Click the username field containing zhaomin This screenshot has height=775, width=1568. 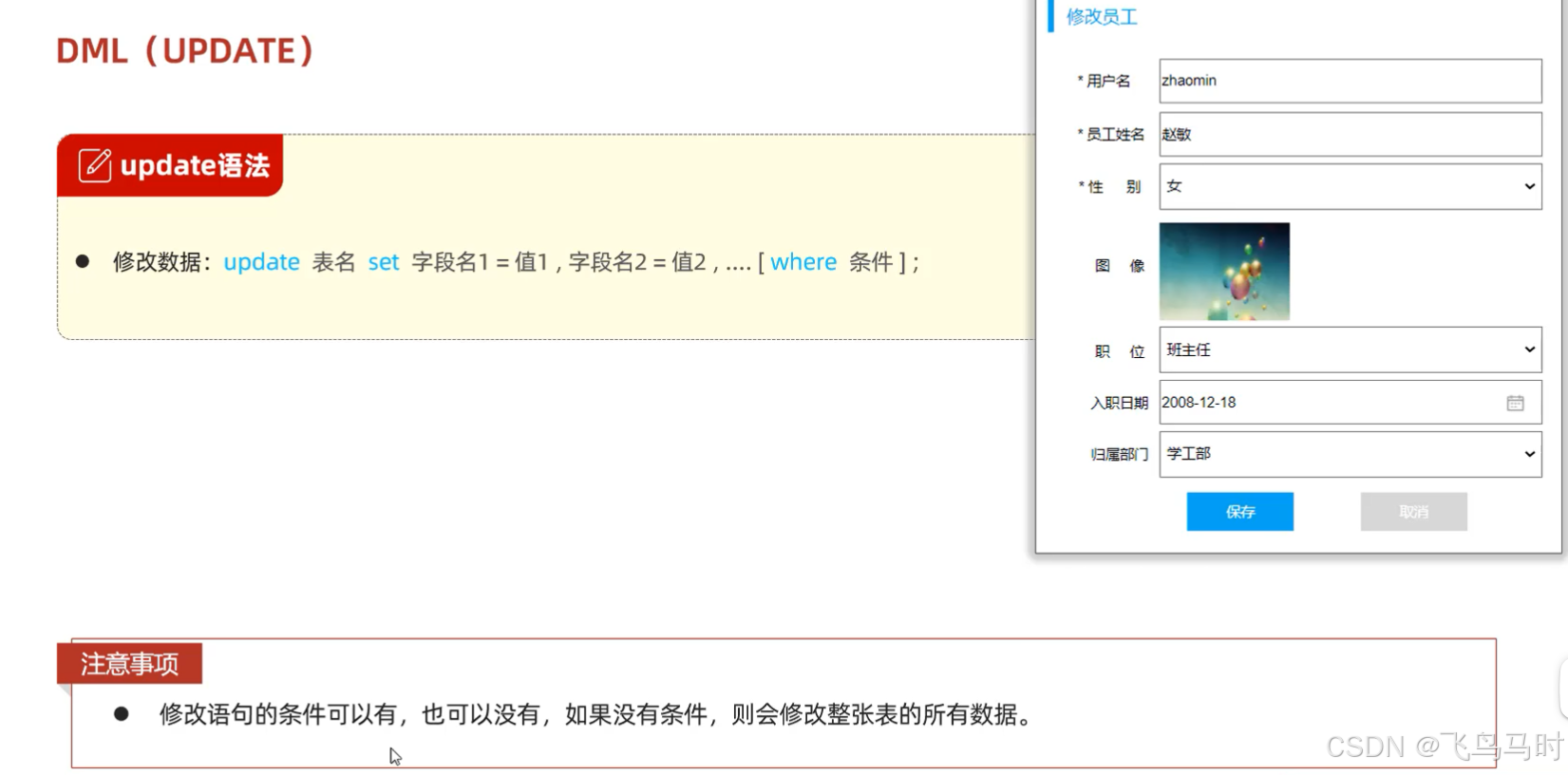pyautogui.click(x=1350, y=81)
